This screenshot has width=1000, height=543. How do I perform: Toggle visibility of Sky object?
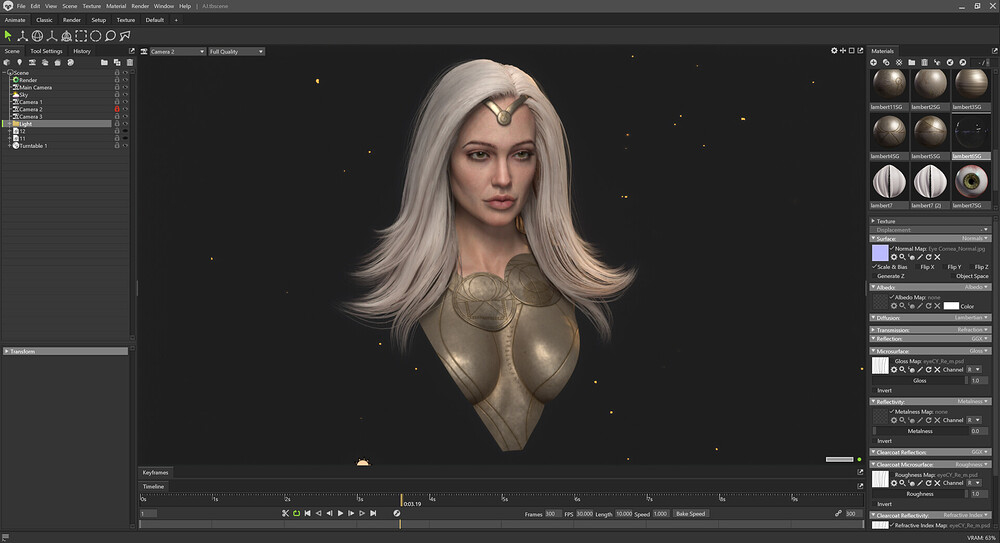tap(125, 95)
